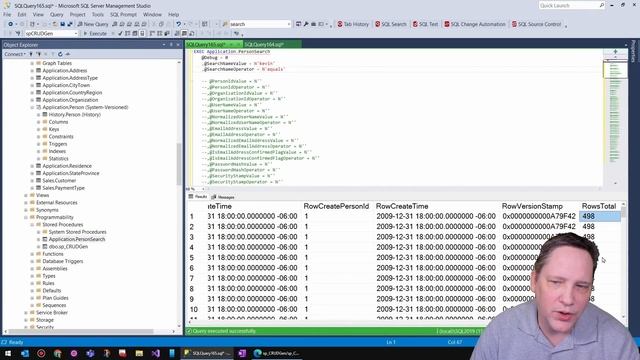Select the Triggers folder

pyautogui.click(x=58, y=144)
